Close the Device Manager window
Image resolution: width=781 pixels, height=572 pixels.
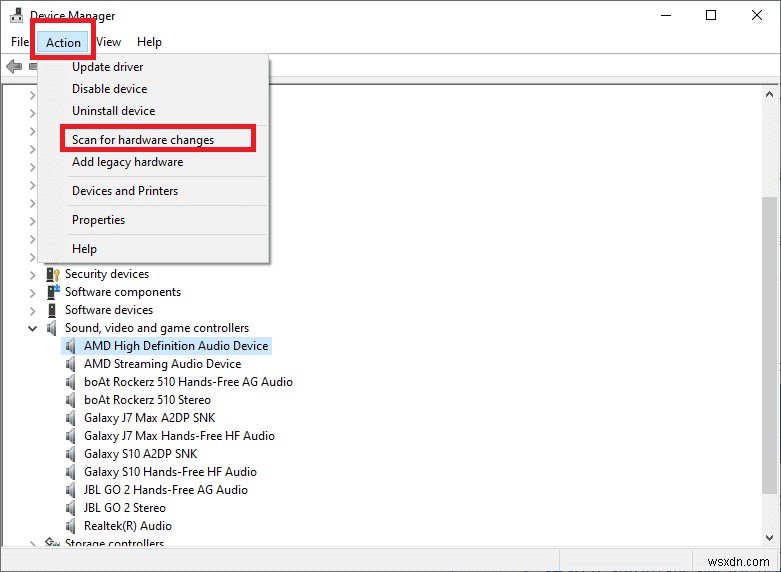tap(757, 15)
